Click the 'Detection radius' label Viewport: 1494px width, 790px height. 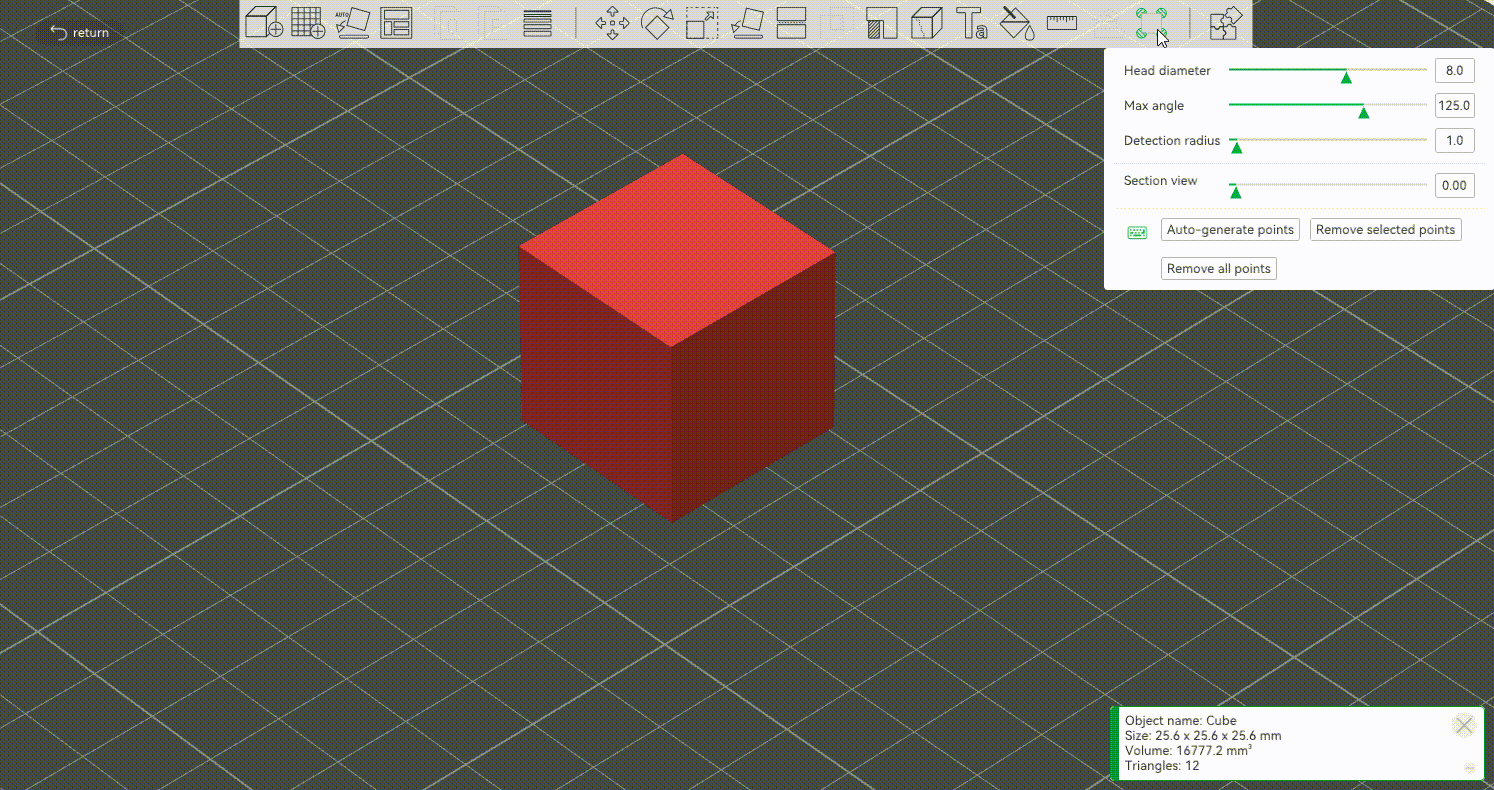[1172, 141]
